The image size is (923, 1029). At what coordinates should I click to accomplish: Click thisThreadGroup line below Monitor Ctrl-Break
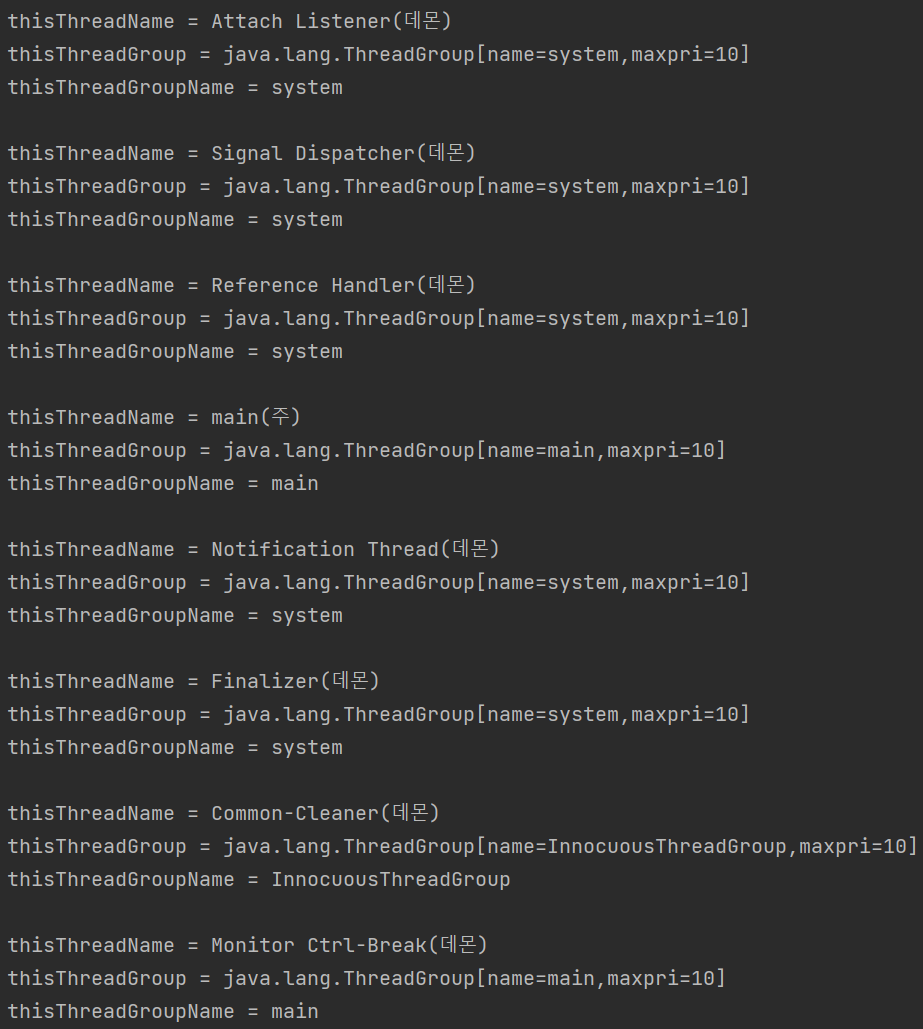[365, 978]
